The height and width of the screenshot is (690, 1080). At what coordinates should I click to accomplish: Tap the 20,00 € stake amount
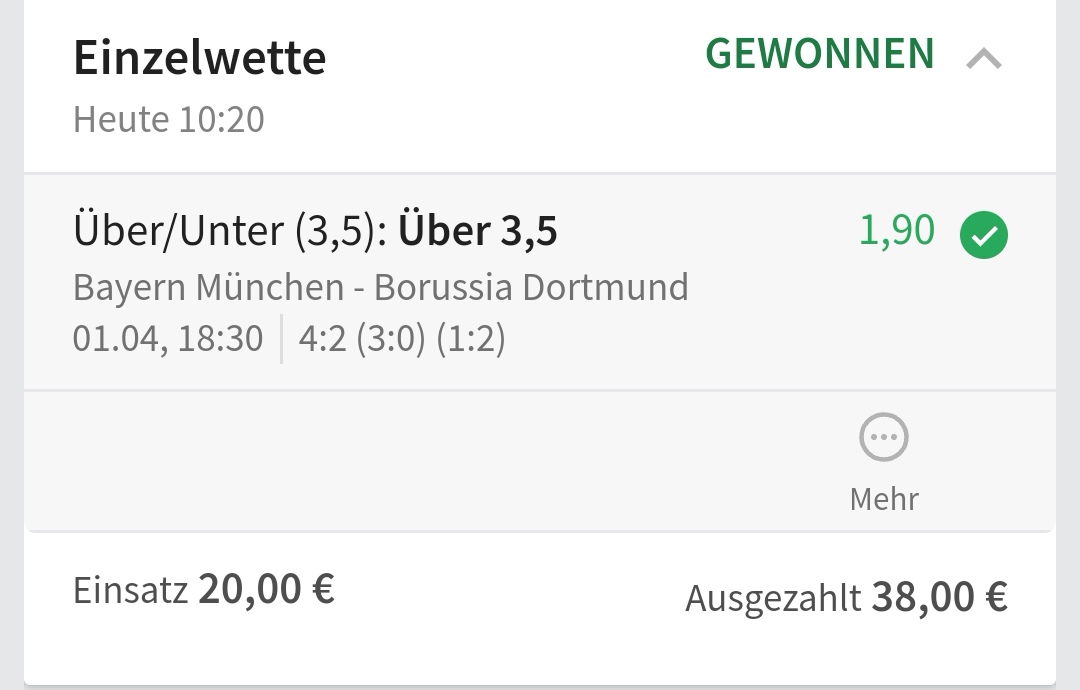[x=266, y=589]
